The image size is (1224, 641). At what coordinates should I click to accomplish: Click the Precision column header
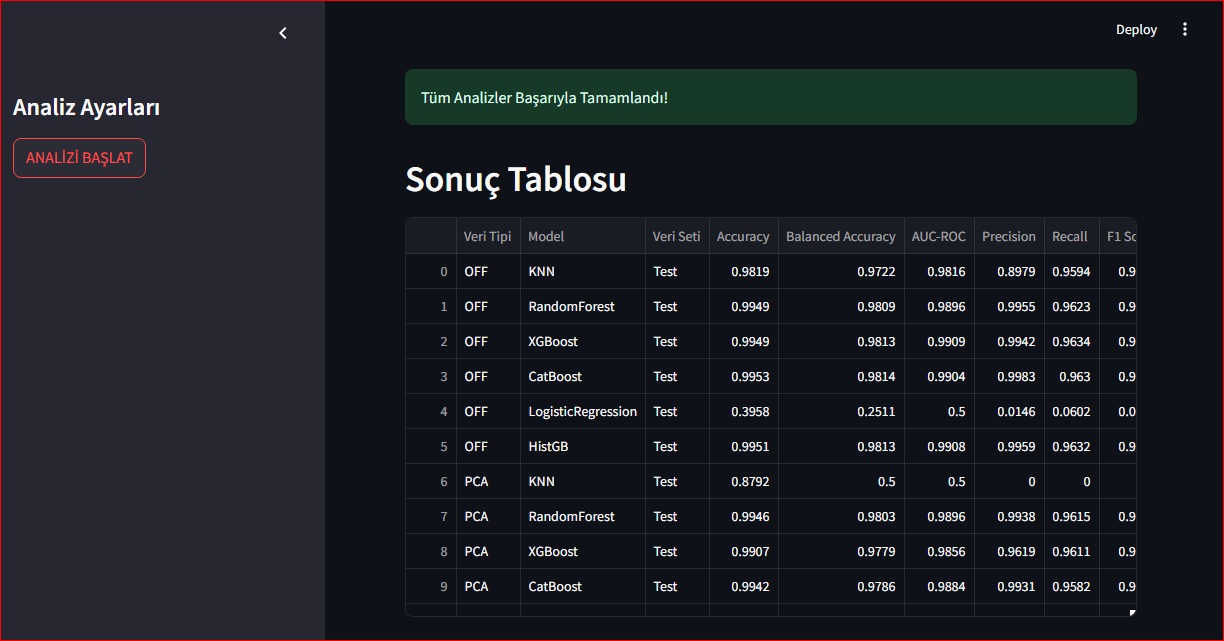pyautogui.click(x=1008, y=237)
